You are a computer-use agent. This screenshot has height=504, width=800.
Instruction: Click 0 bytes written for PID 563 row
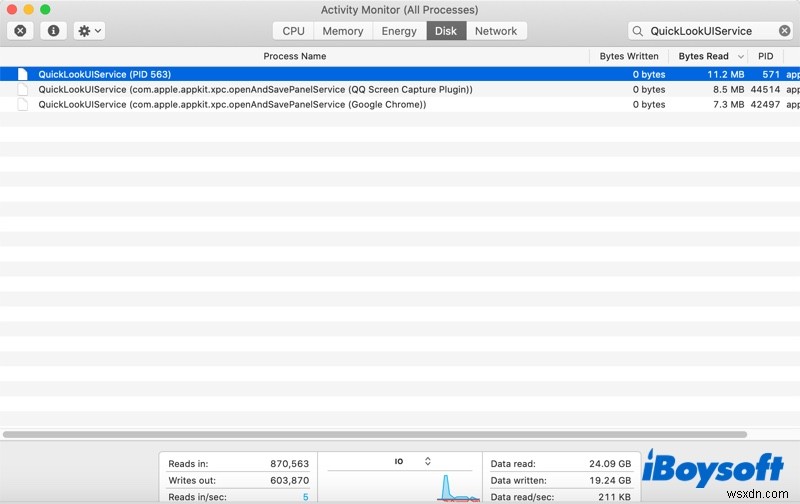click(x=649, y=74)
